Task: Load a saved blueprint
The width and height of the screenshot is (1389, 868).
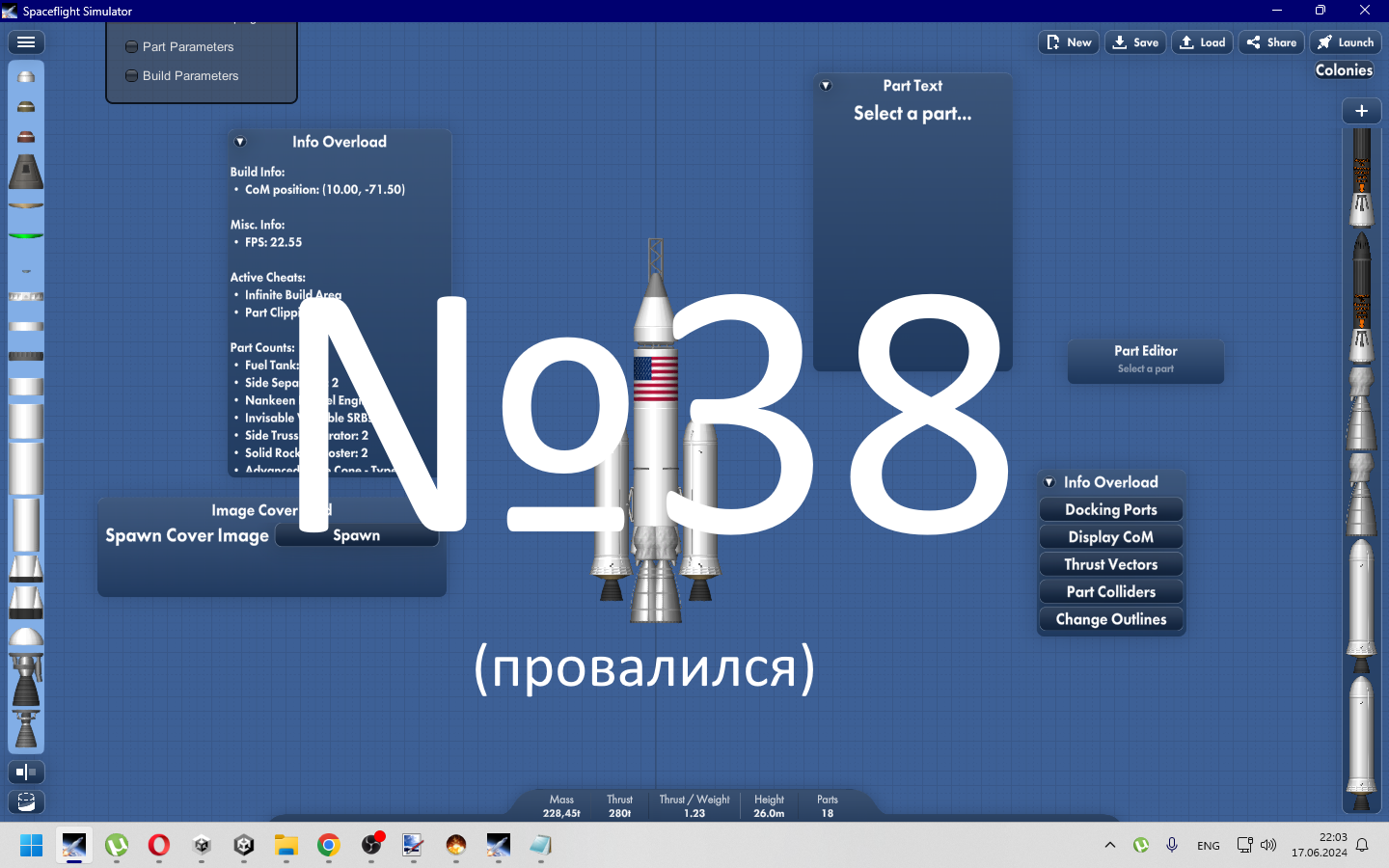Action: pyautogui.click(x=1202, y=42)
